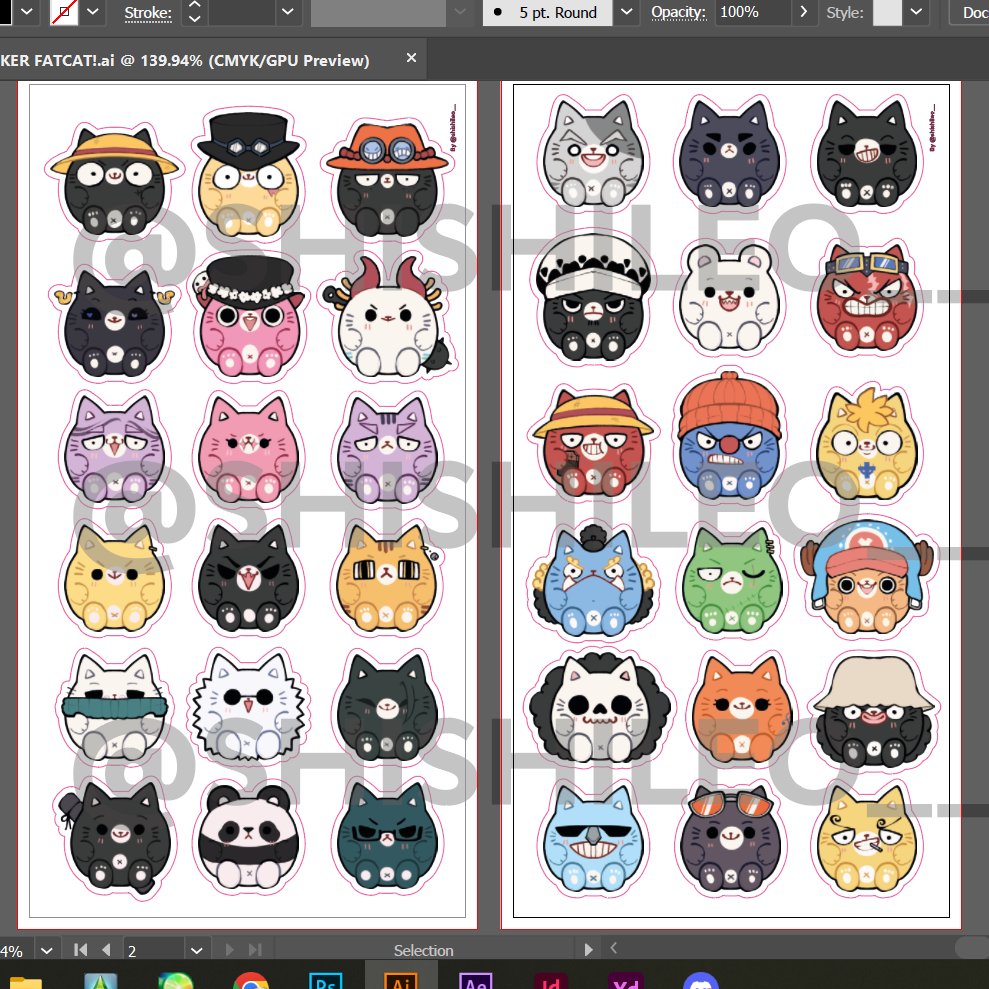Select the pink cat with flowered black hat
Screen dimensions: 989x989
coord(249,317)
